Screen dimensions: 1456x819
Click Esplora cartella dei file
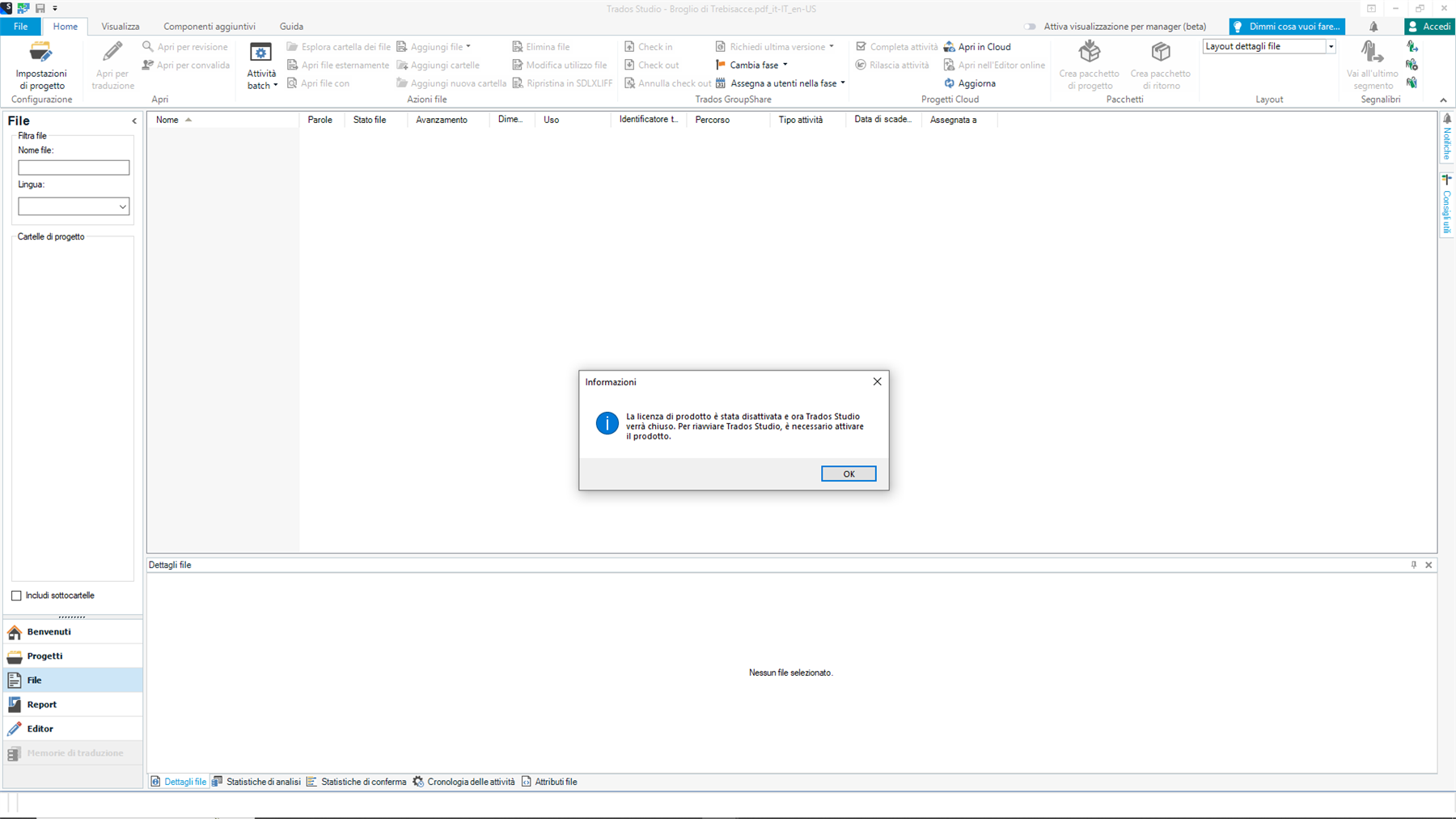tap(338, 47)
